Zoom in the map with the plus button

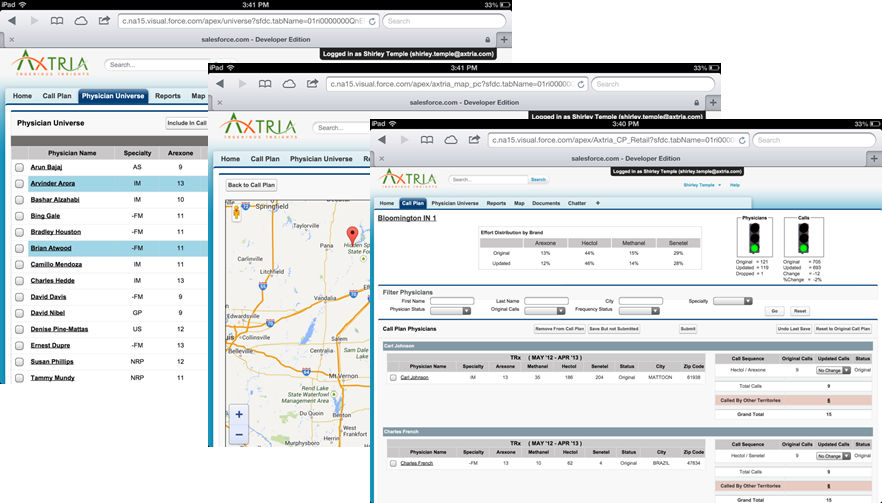click(x=238, y=414)
